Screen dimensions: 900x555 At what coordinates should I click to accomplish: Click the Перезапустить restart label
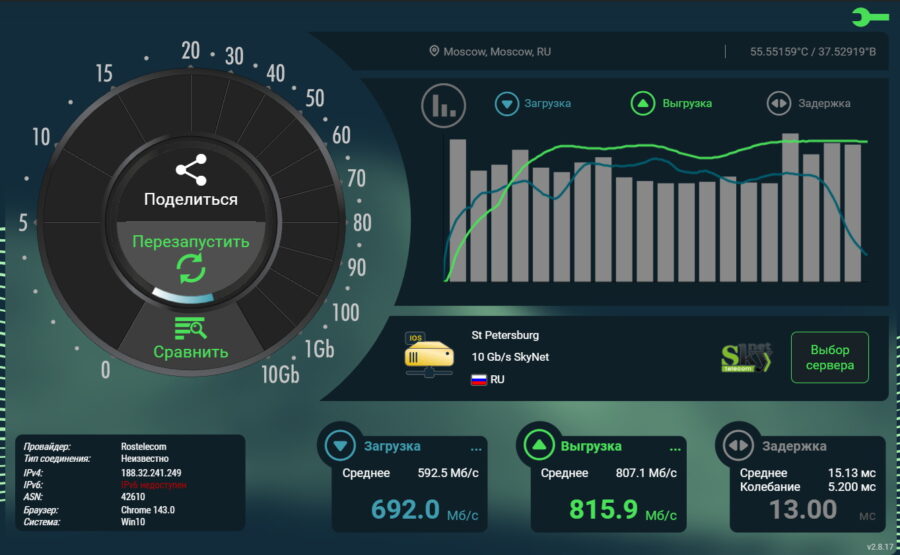click(190, 242)
